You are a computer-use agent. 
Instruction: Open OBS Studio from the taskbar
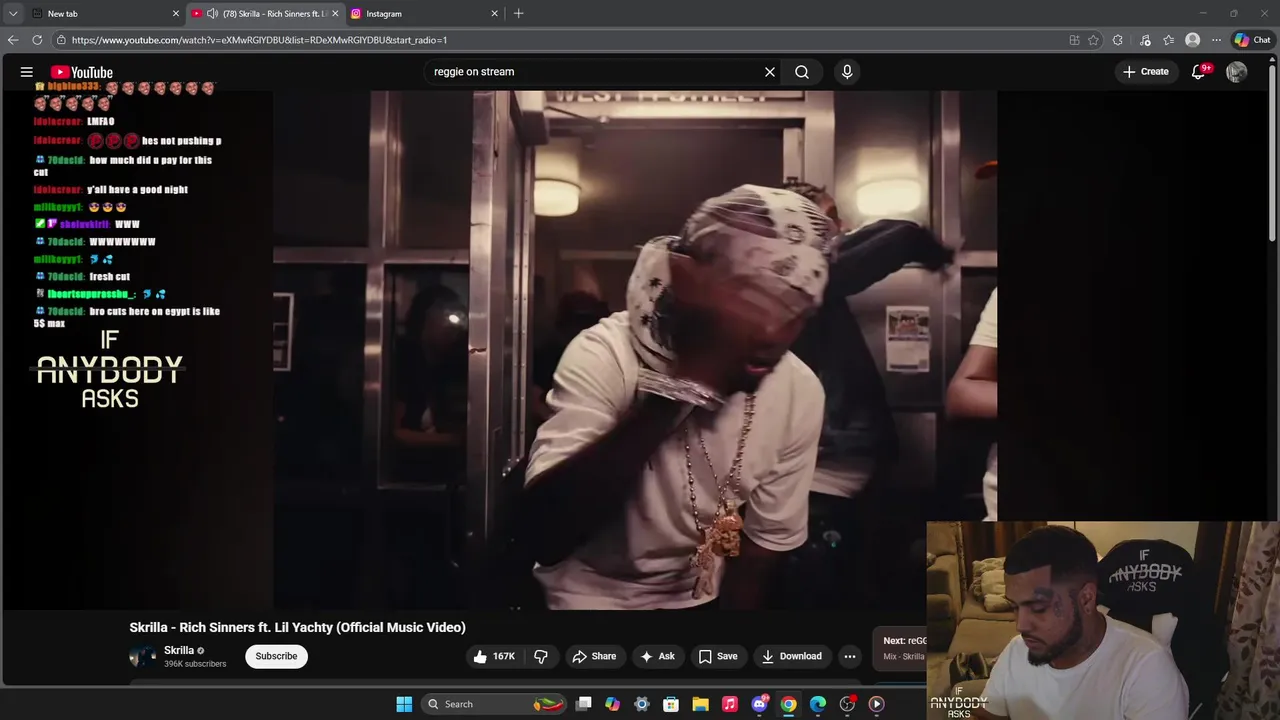(847, 704)
